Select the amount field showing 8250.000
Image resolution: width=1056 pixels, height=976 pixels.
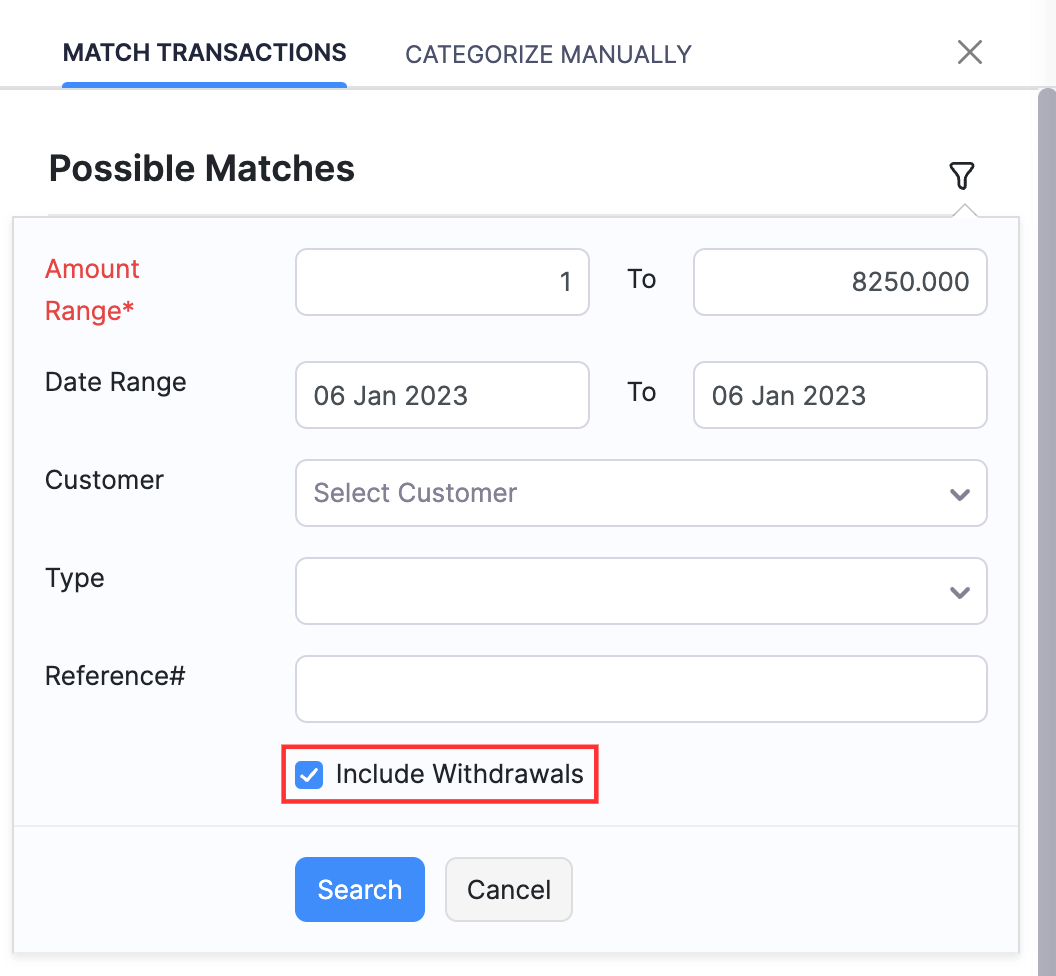(x=839, y=282)
